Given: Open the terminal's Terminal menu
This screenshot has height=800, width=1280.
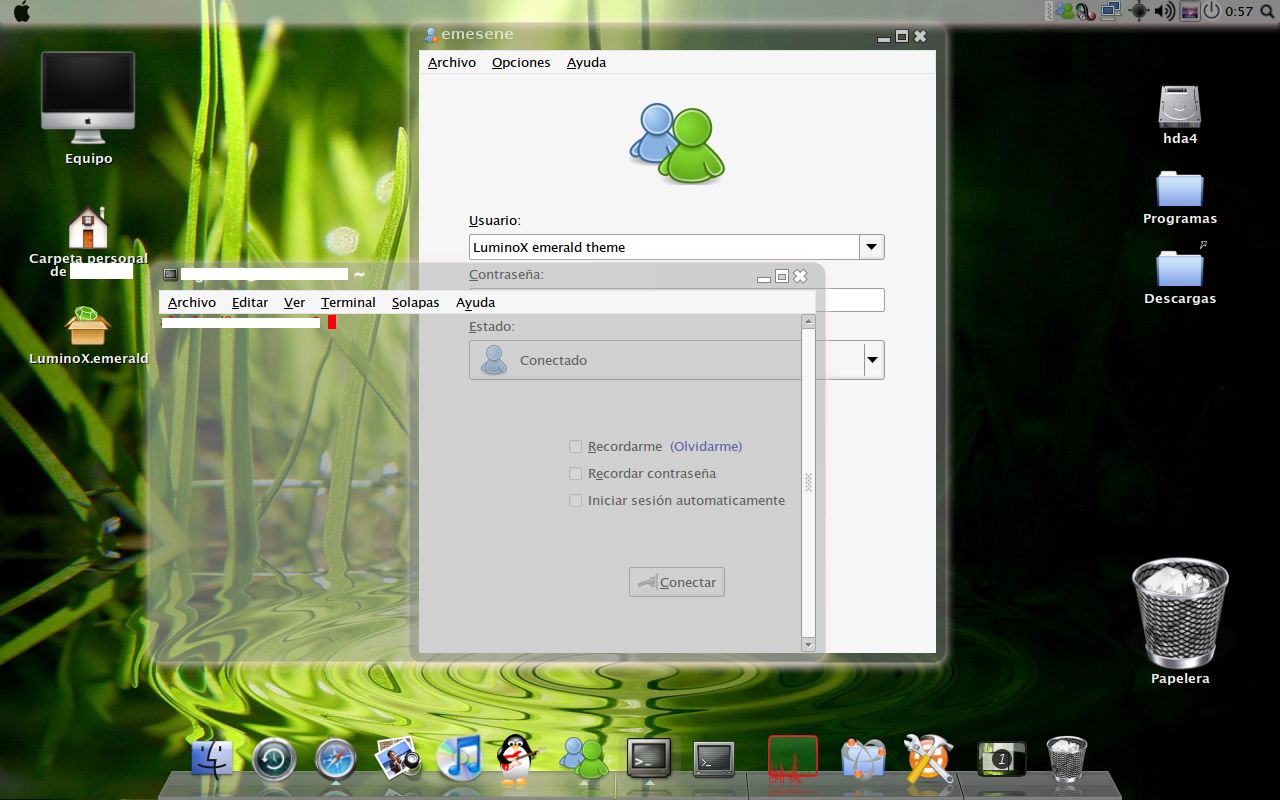Looking at the screenshot, I should coord(348,302).
